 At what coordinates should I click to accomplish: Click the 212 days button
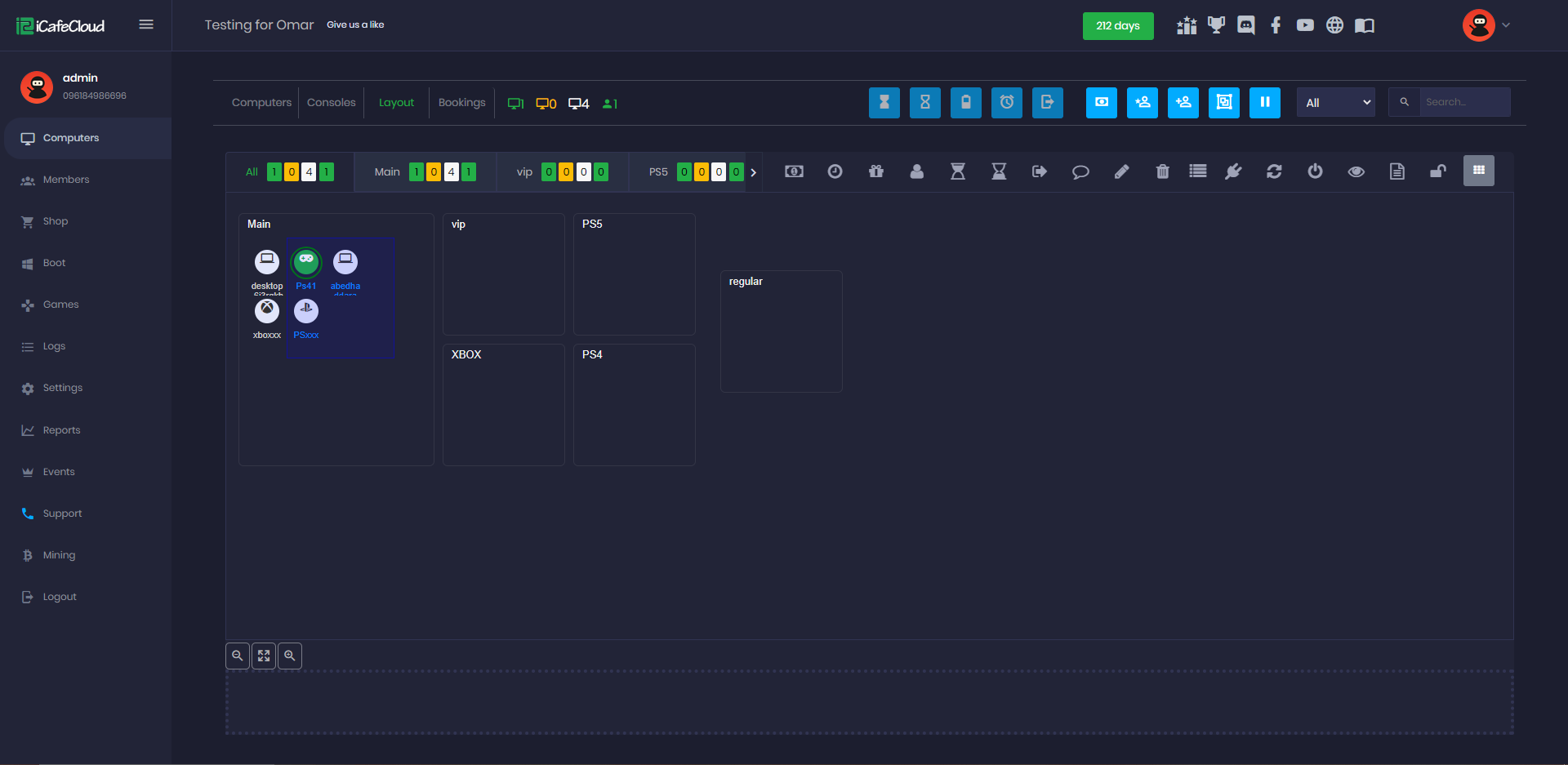pos(1117,26)
